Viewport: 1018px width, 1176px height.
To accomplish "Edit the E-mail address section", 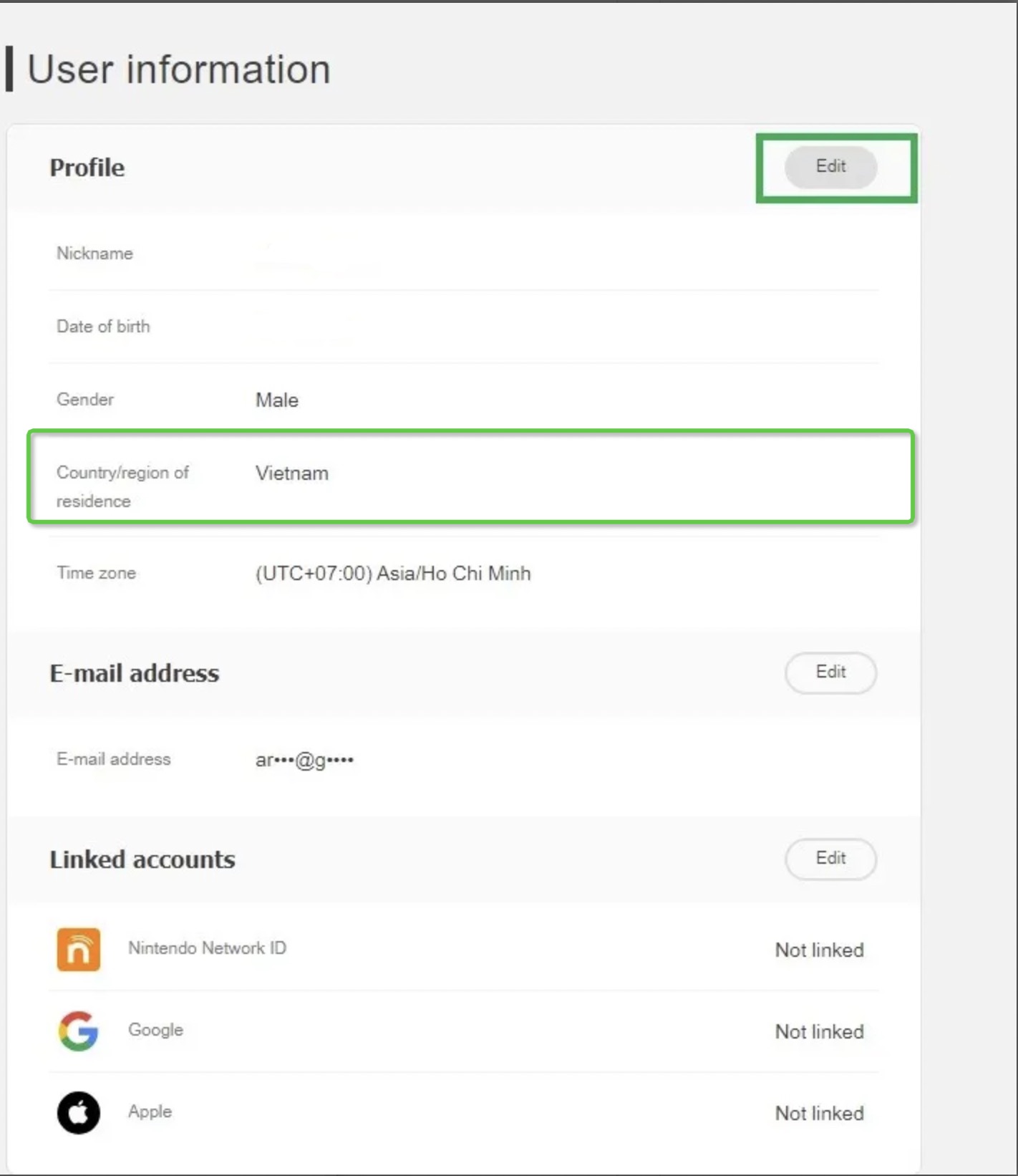I will pos(830,673).
